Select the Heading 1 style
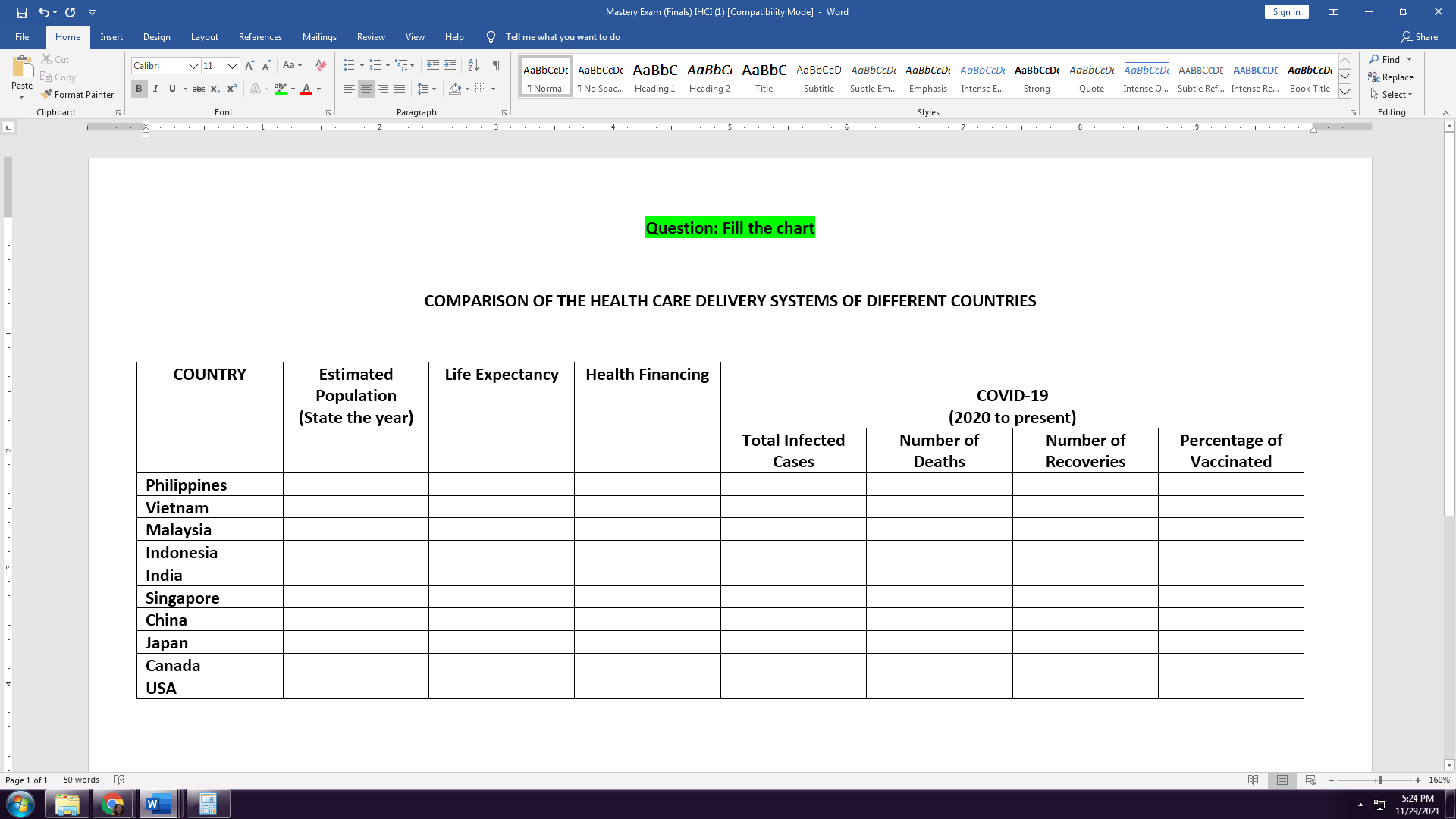 coord(654,75)
